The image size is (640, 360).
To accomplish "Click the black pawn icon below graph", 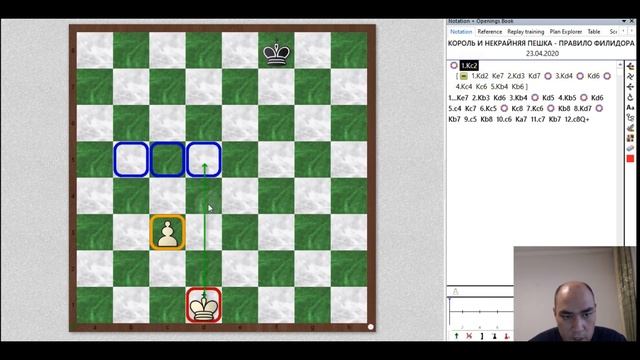I will [494, 336].
